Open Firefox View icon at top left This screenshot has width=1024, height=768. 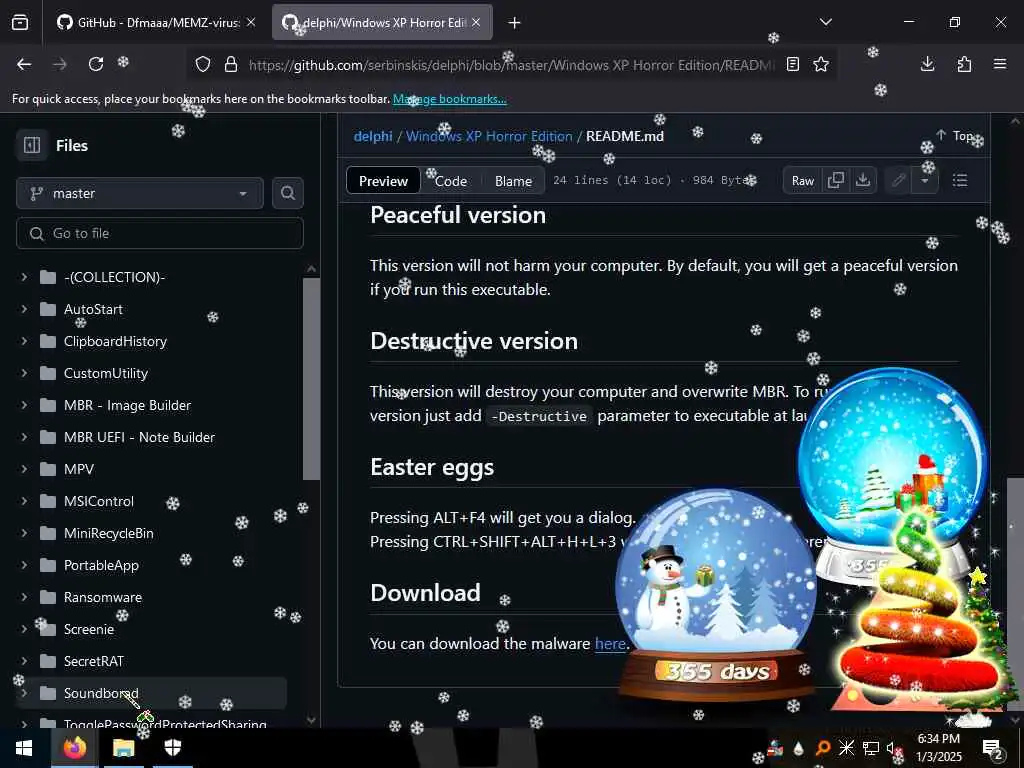tap(20, 22)
